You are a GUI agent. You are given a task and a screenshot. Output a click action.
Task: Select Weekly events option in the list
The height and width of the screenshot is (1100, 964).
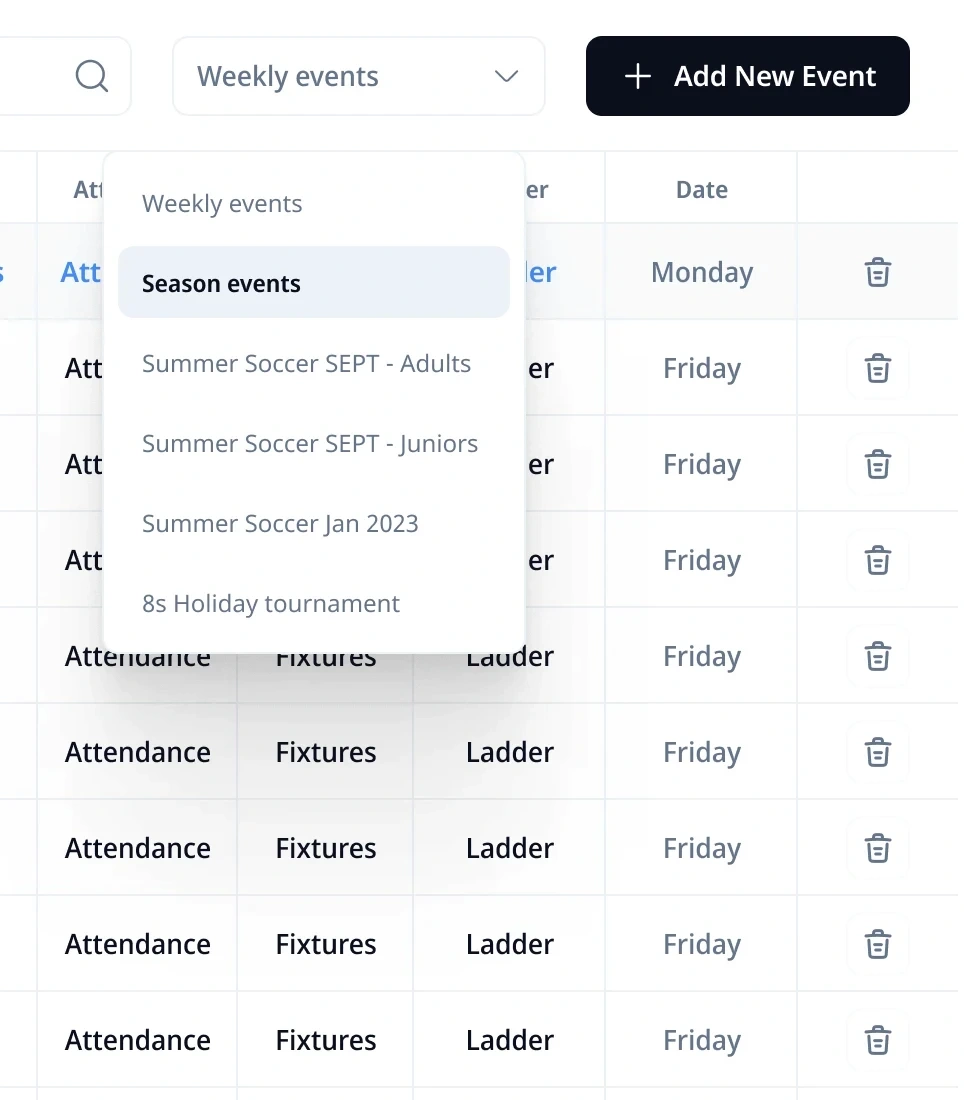pyautogui.click(x=222, y=204)
